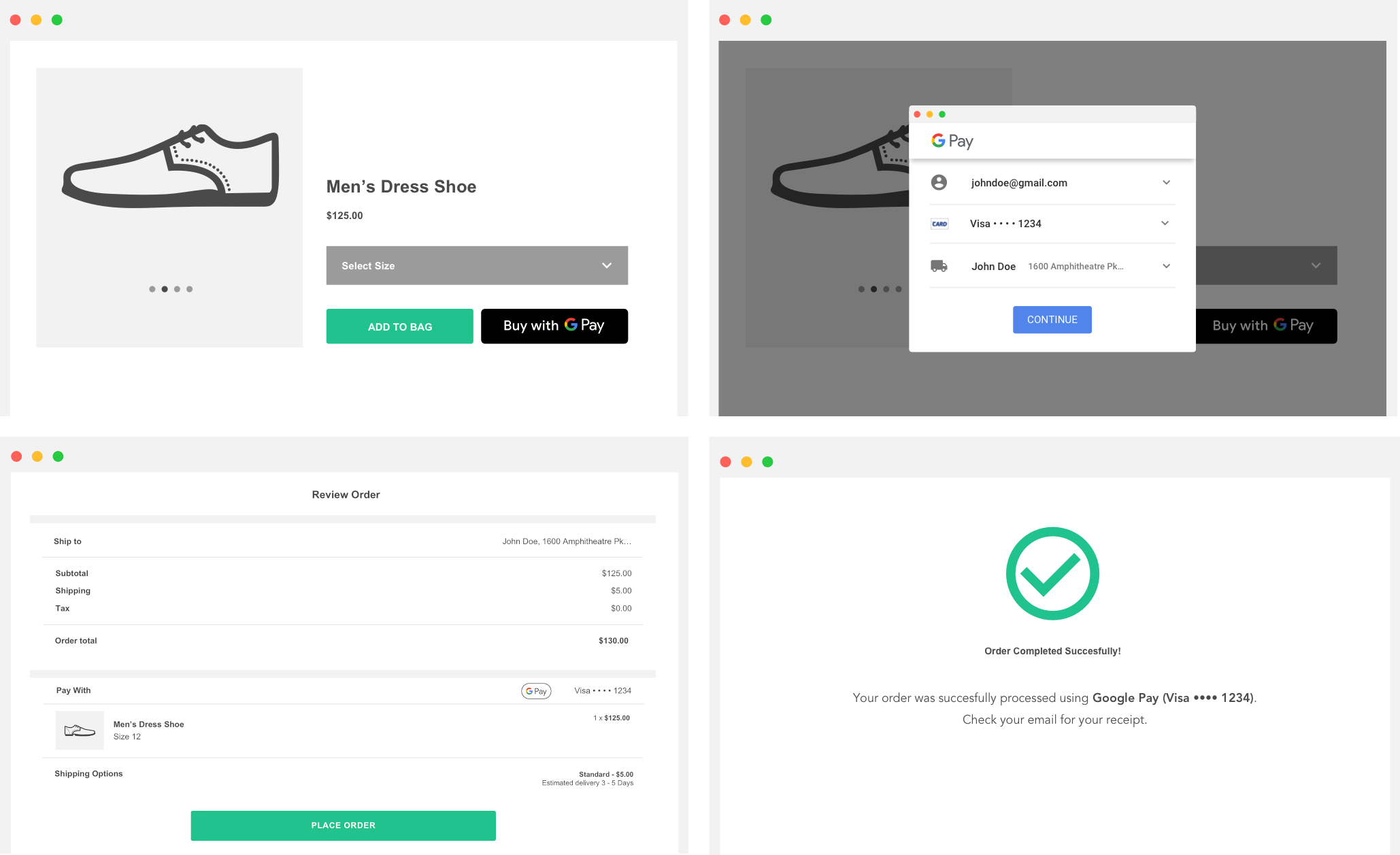Click the green checkmark order success icon
The height and width of the screenshot is (855, 1400).
1050,573
